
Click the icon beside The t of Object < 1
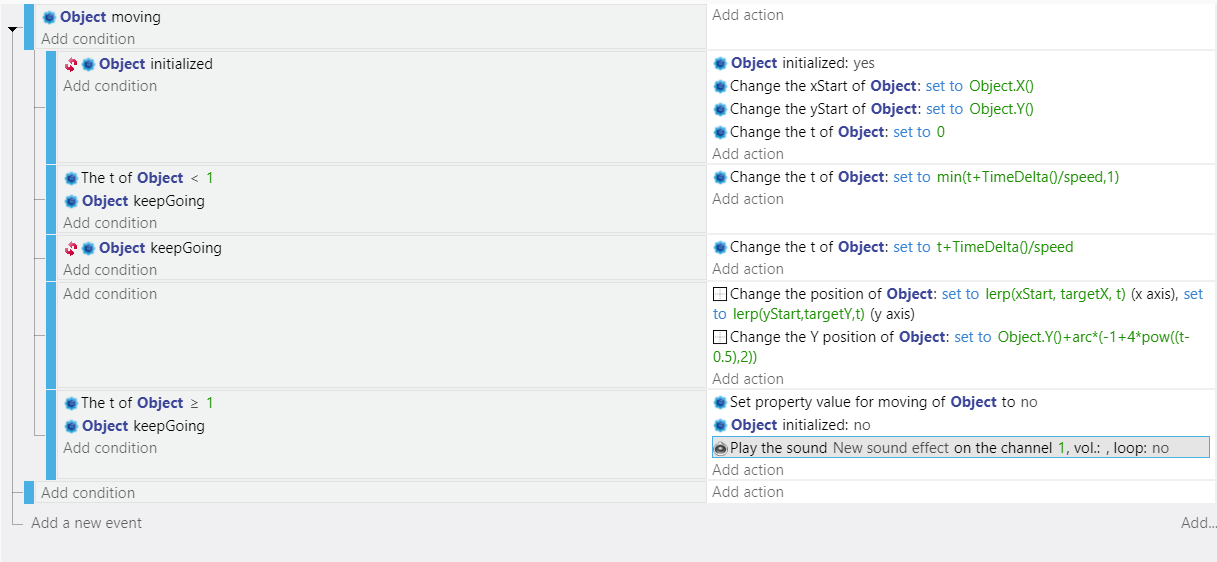pos(71,178)
